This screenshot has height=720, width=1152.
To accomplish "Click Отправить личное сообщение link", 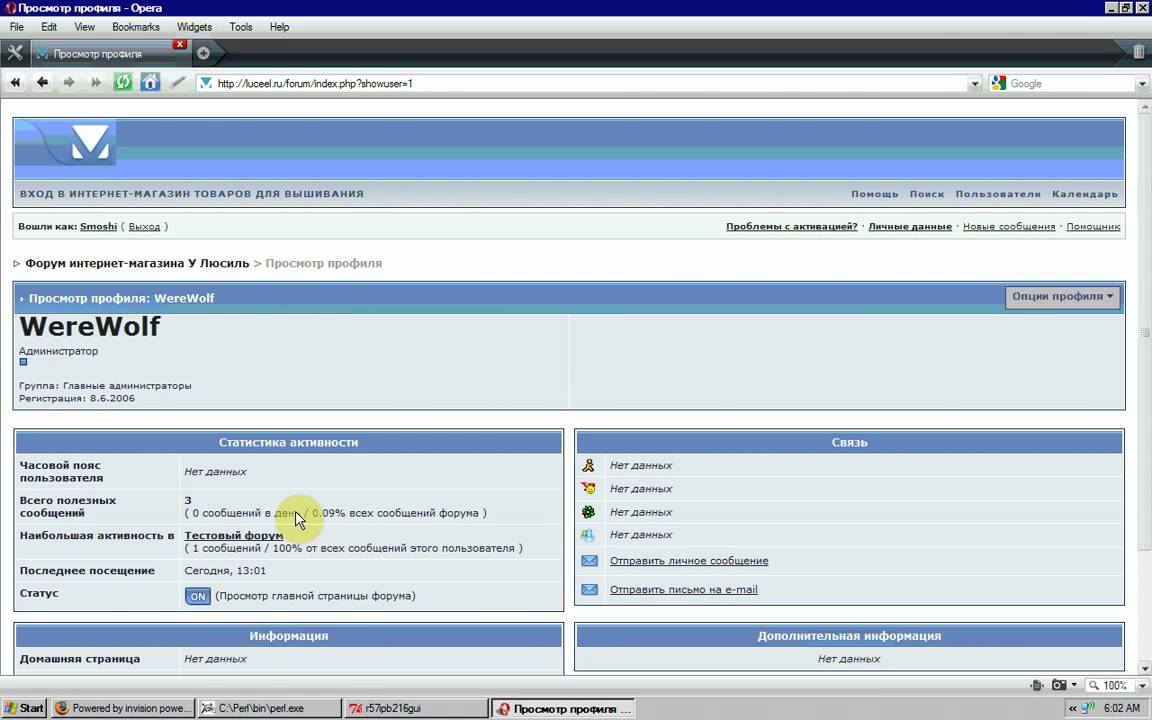I will [x=689, y=561].
